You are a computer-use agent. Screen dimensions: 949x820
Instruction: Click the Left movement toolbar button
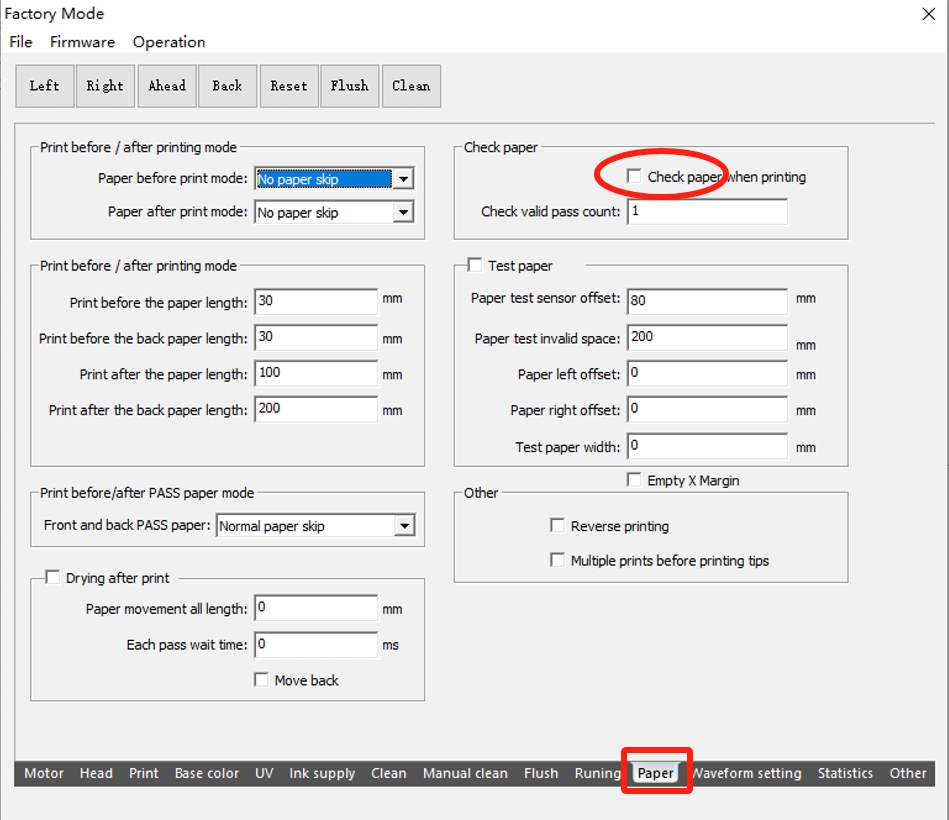pos(44,86)
